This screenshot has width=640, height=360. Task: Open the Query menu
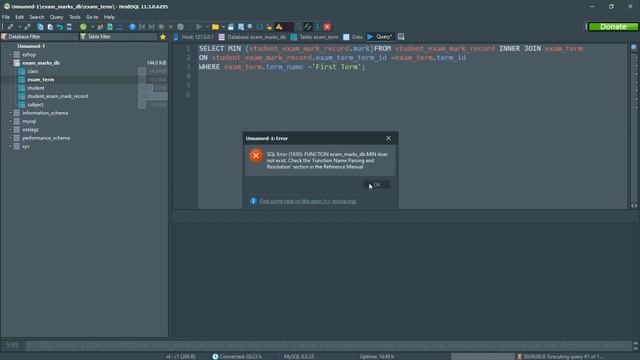pyautogui.click(x=56, y=17)
